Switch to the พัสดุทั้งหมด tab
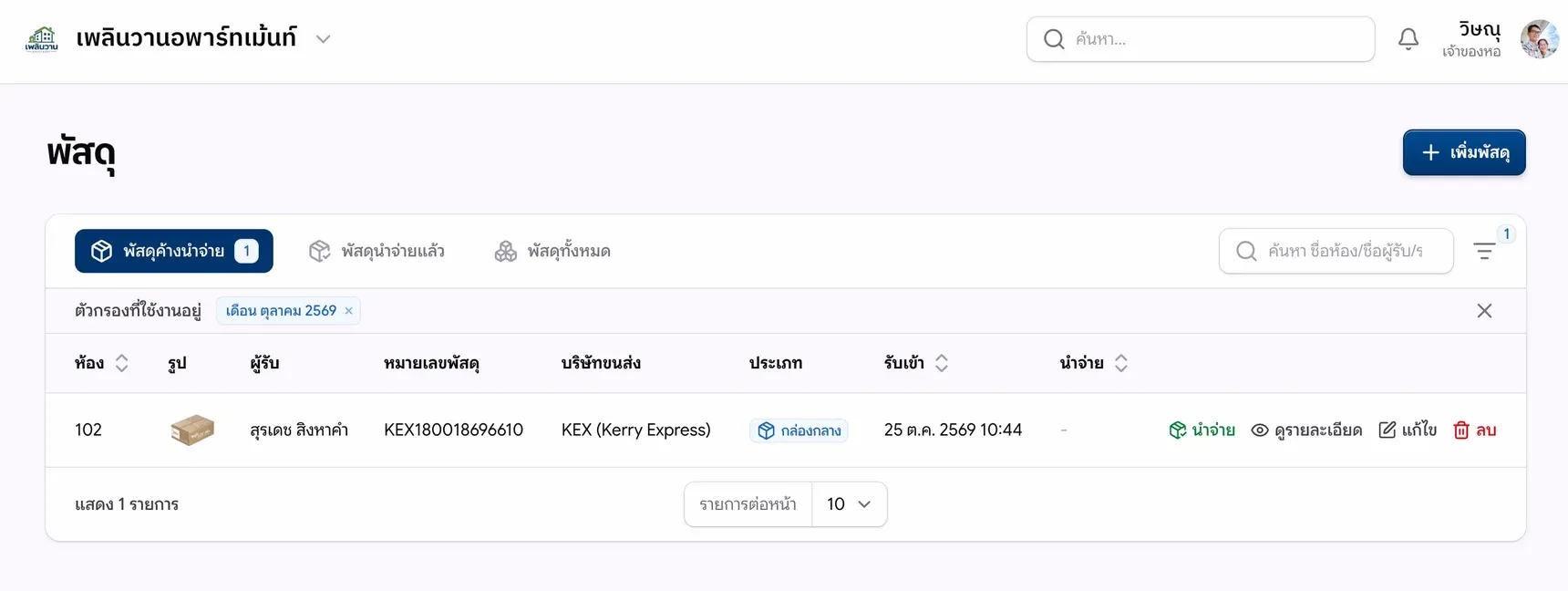Screen dimensions: 1568x591 (x=552, y=251)
